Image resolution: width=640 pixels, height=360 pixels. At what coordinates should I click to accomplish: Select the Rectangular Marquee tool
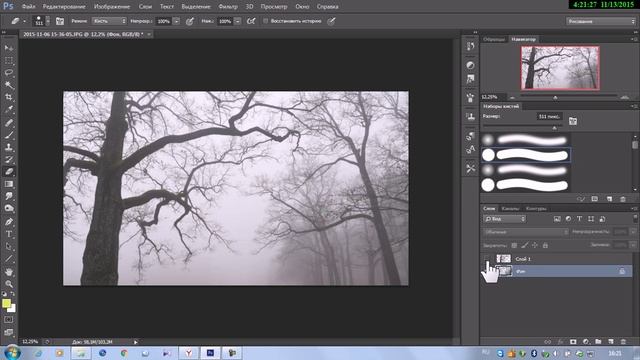9,60
